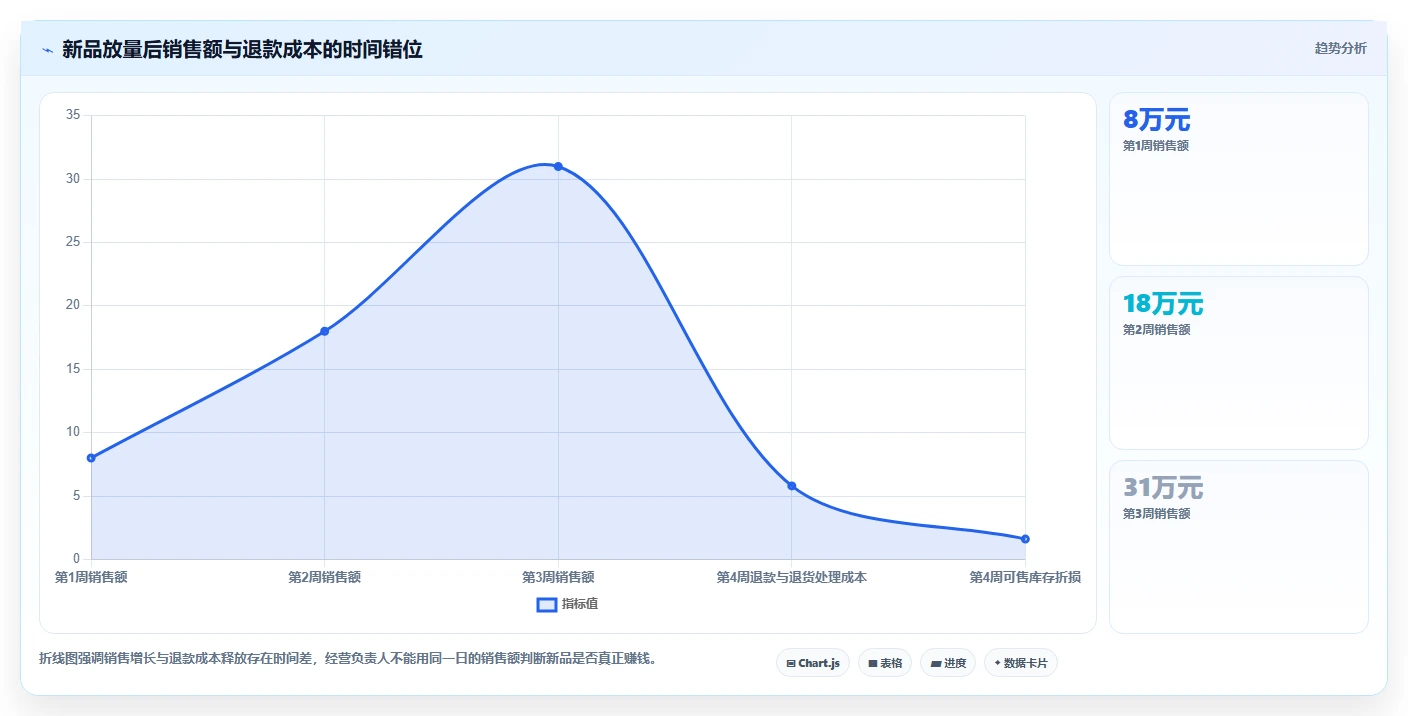Image resolution: width=1408 pixels, height=716 pixels.
Task: Click the small icon inside the Chart.js tag
Action: click(791, 664)
